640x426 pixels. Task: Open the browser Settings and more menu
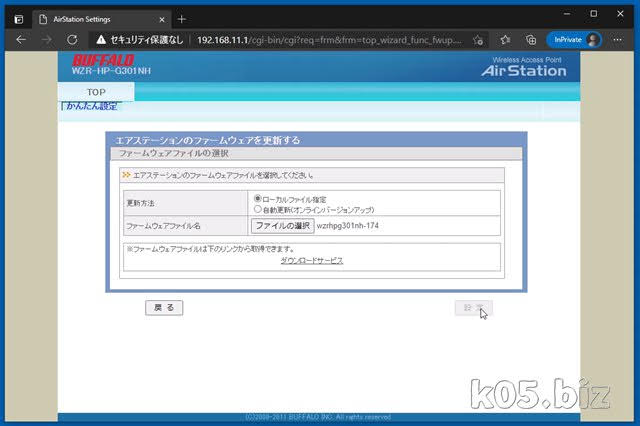pos(618,40)
